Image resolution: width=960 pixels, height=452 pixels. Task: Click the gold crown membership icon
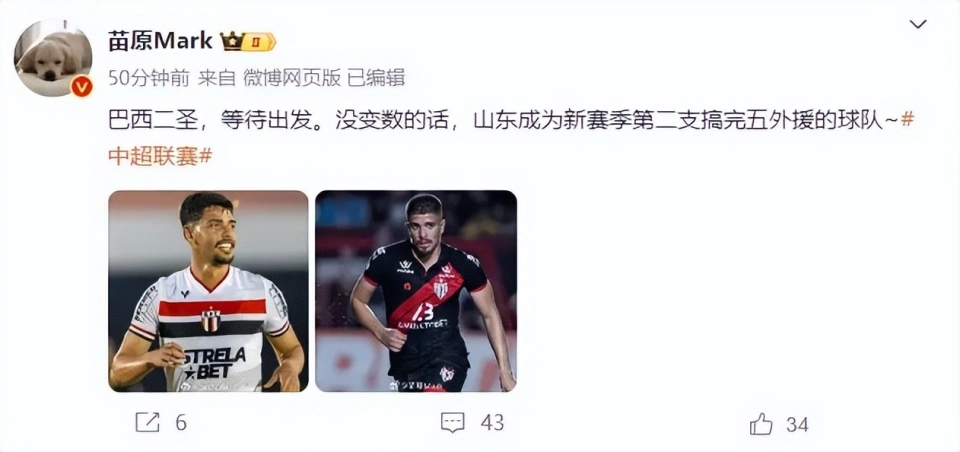[231, 41]
